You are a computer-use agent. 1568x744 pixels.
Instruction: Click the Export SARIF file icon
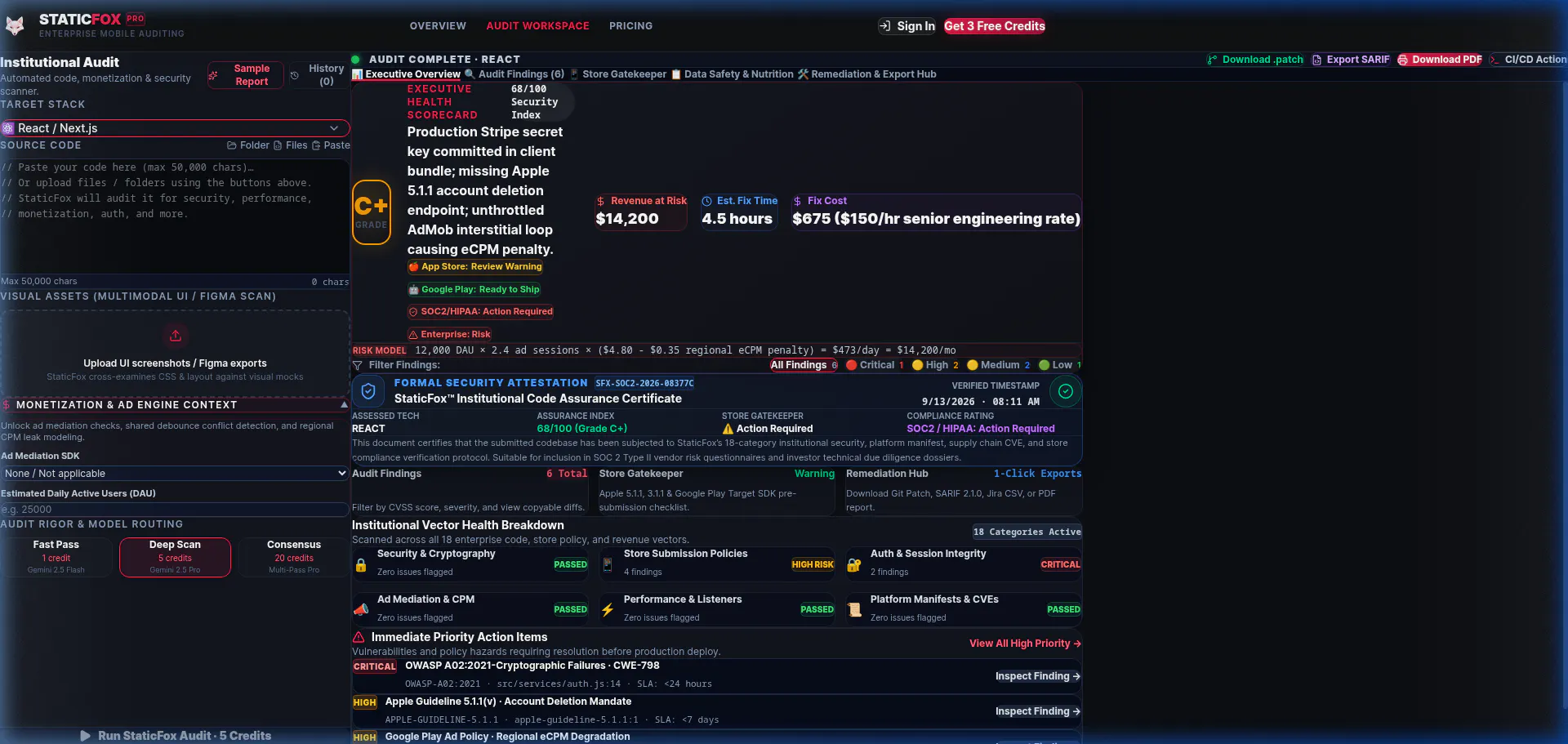1316,60
